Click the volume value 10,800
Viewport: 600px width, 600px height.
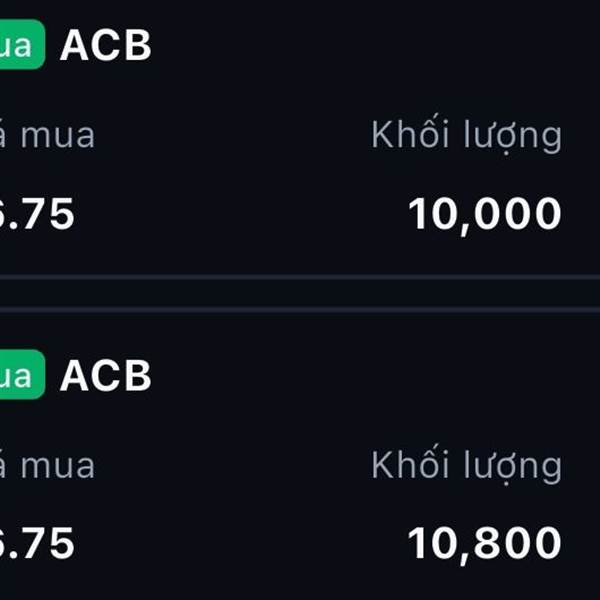point(484,544)
